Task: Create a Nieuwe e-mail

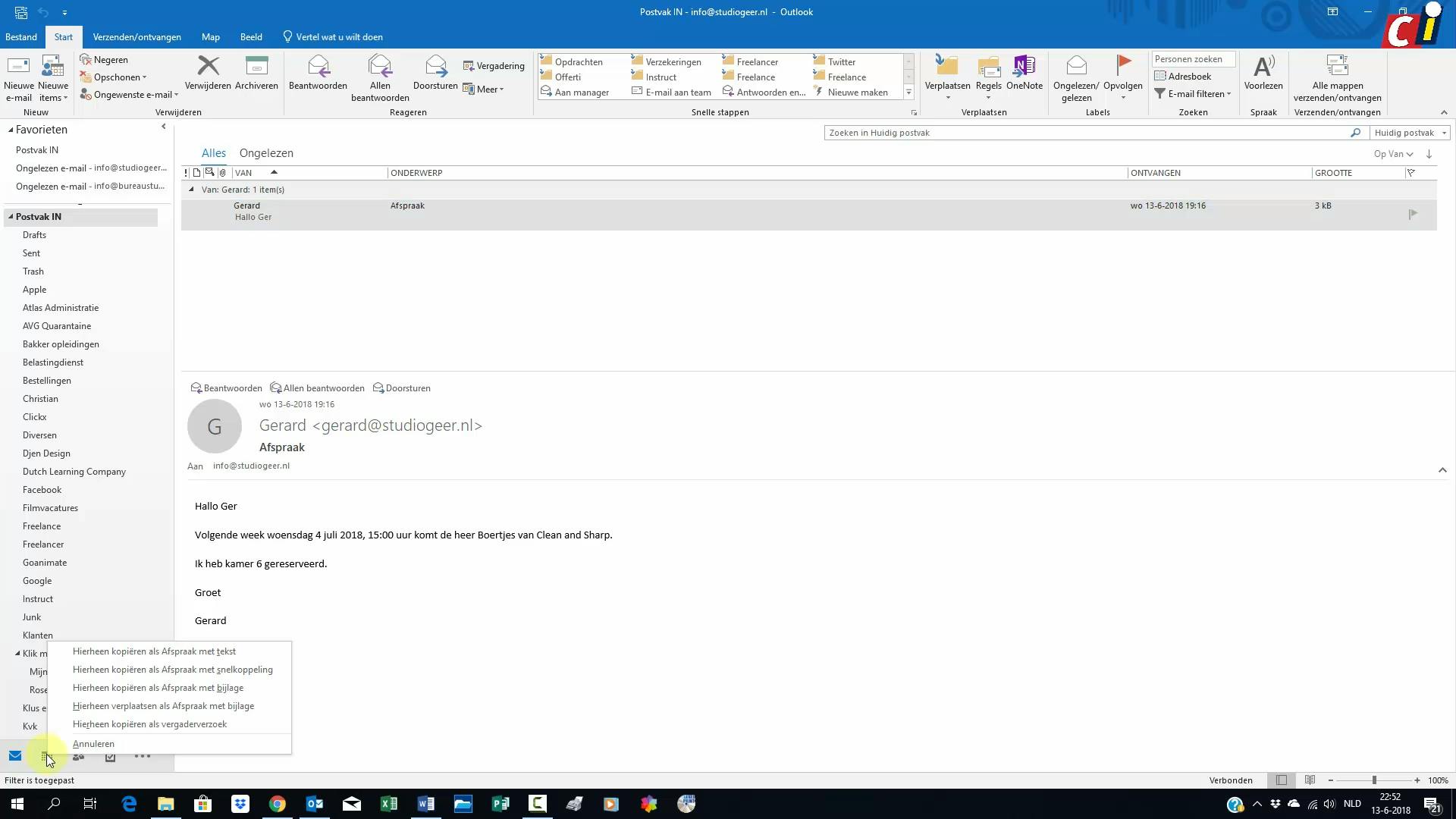Action: 18,76
